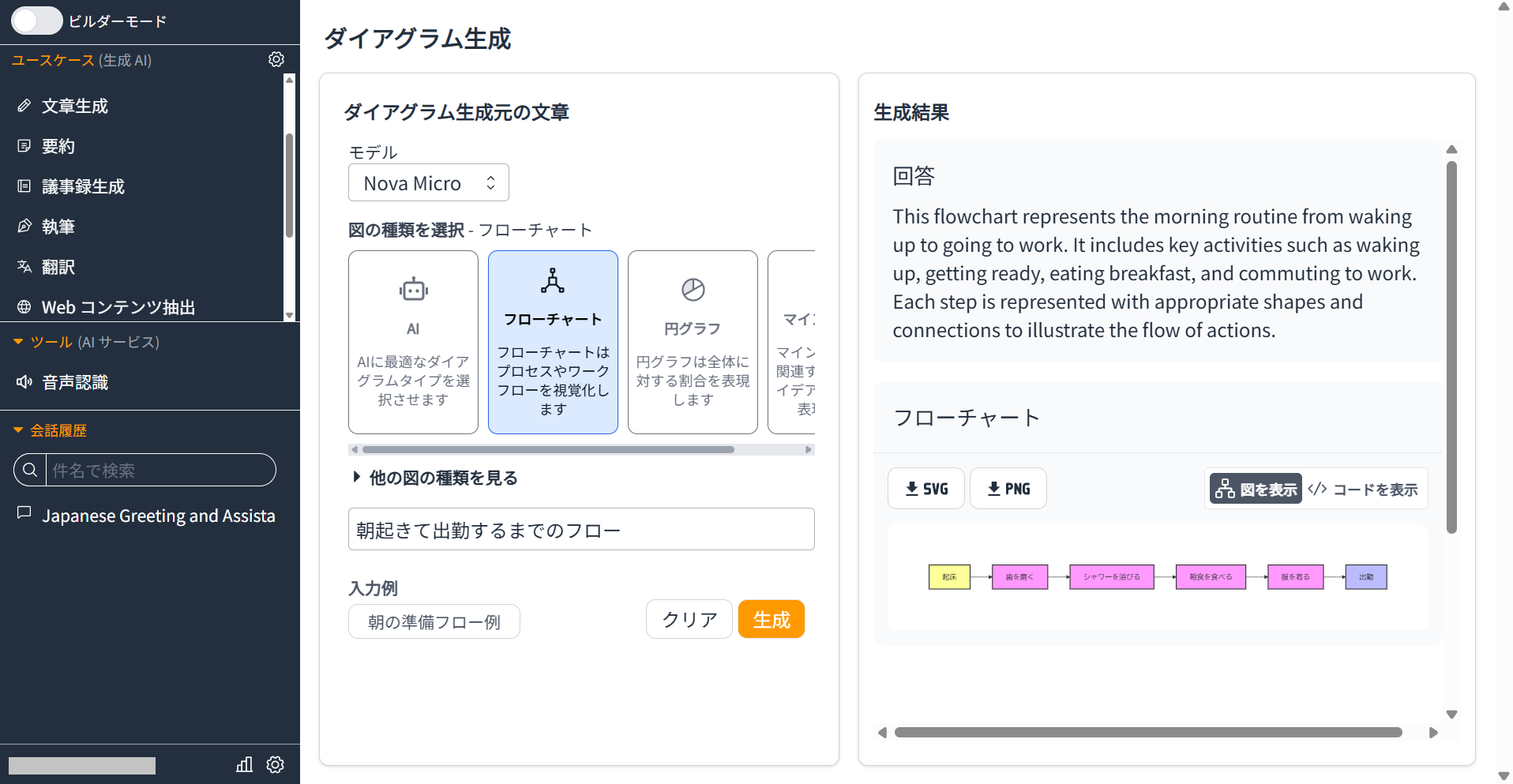Collapse the 会話履歴 section

tap(18, 430)
